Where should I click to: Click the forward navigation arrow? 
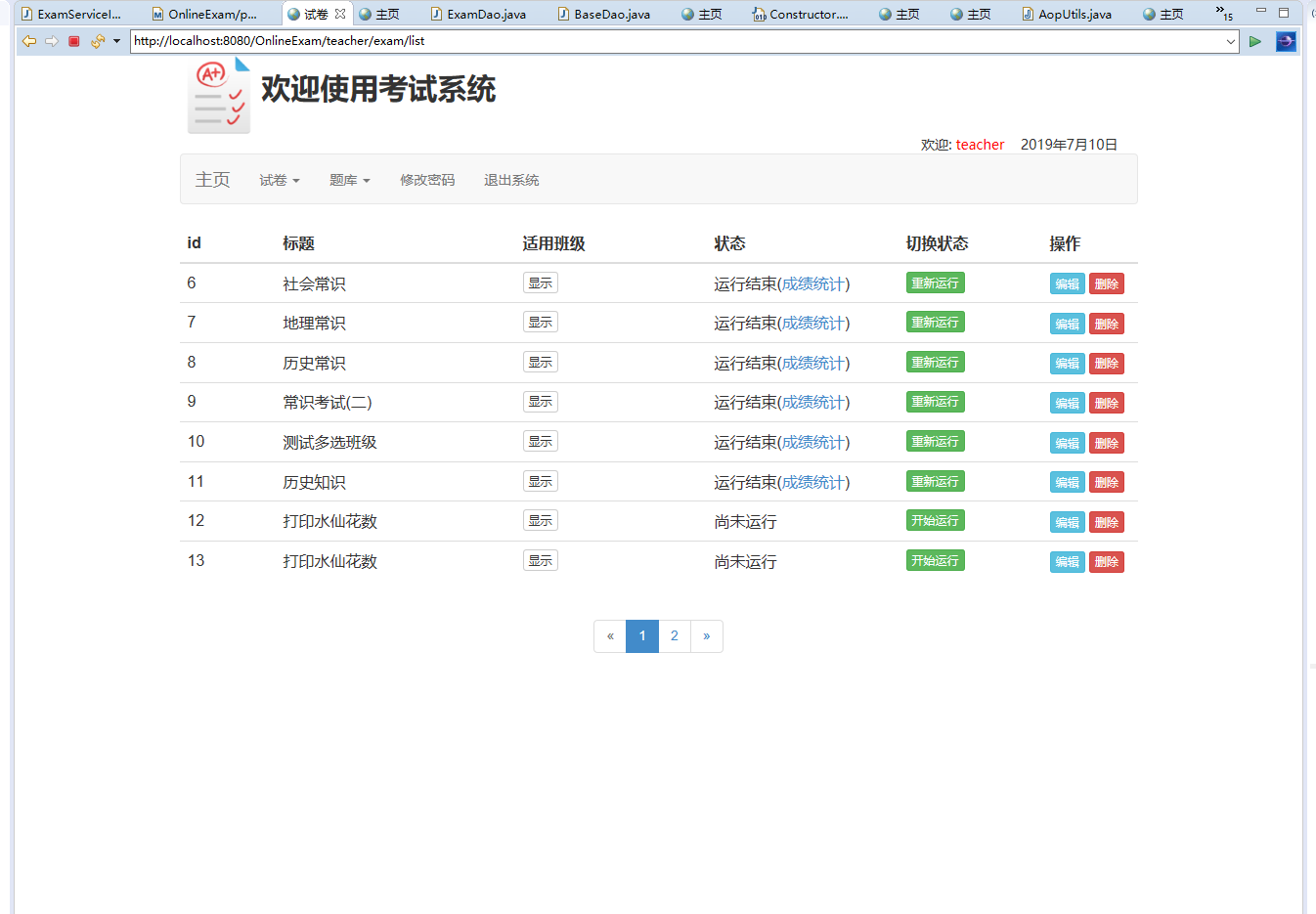[51, 41]
